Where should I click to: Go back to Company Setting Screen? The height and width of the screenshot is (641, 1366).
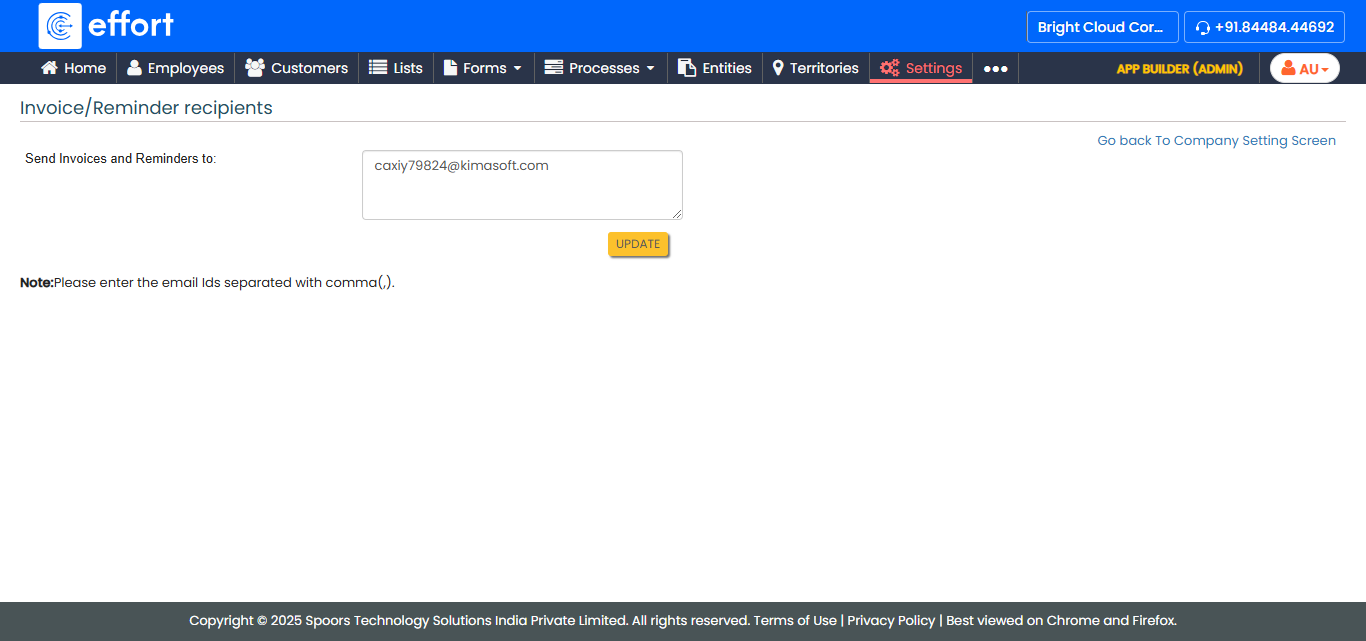tap(1216, 141)
